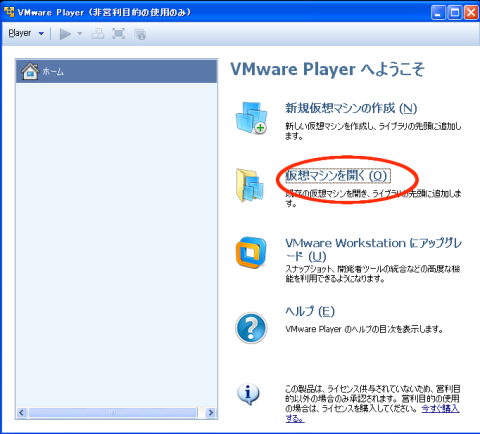Viewport: 480px width, 434px height.
Task: Click the Unity mode toolbar icon
Action: (x=140, y=34)
